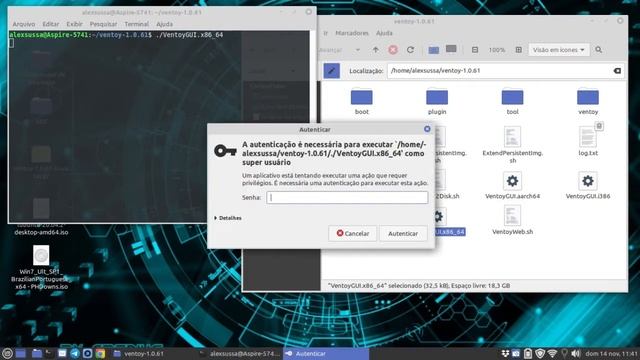Open the Arquivo menu in terminal
This screenshot has height=360, width=640.
coord(24,24)
